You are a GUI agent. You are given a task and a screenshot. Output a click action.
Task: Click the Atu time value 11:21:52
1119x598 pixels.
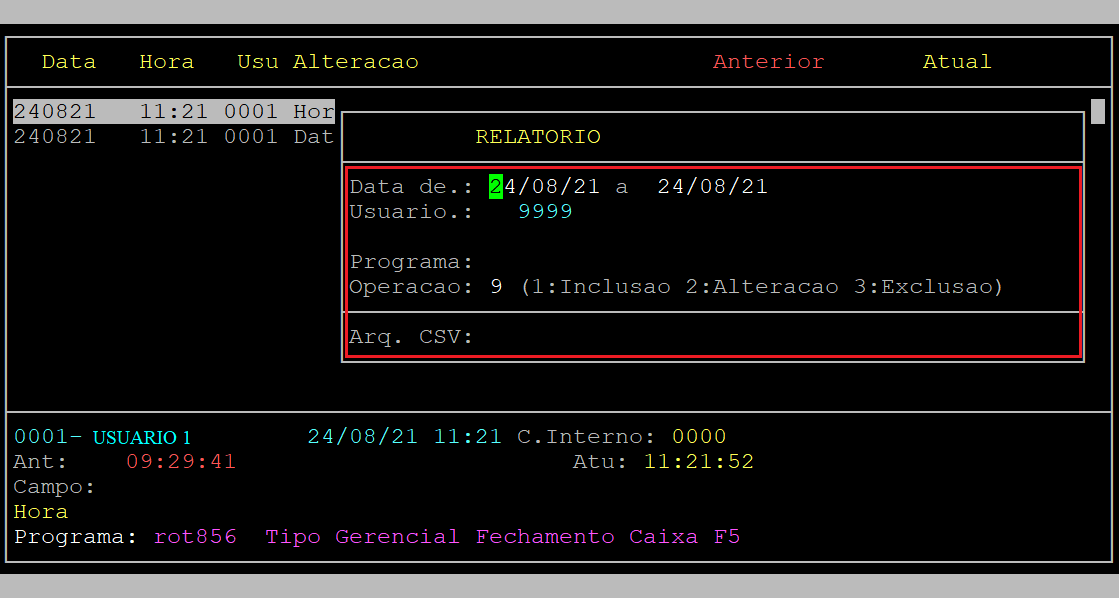pos(698,462)
